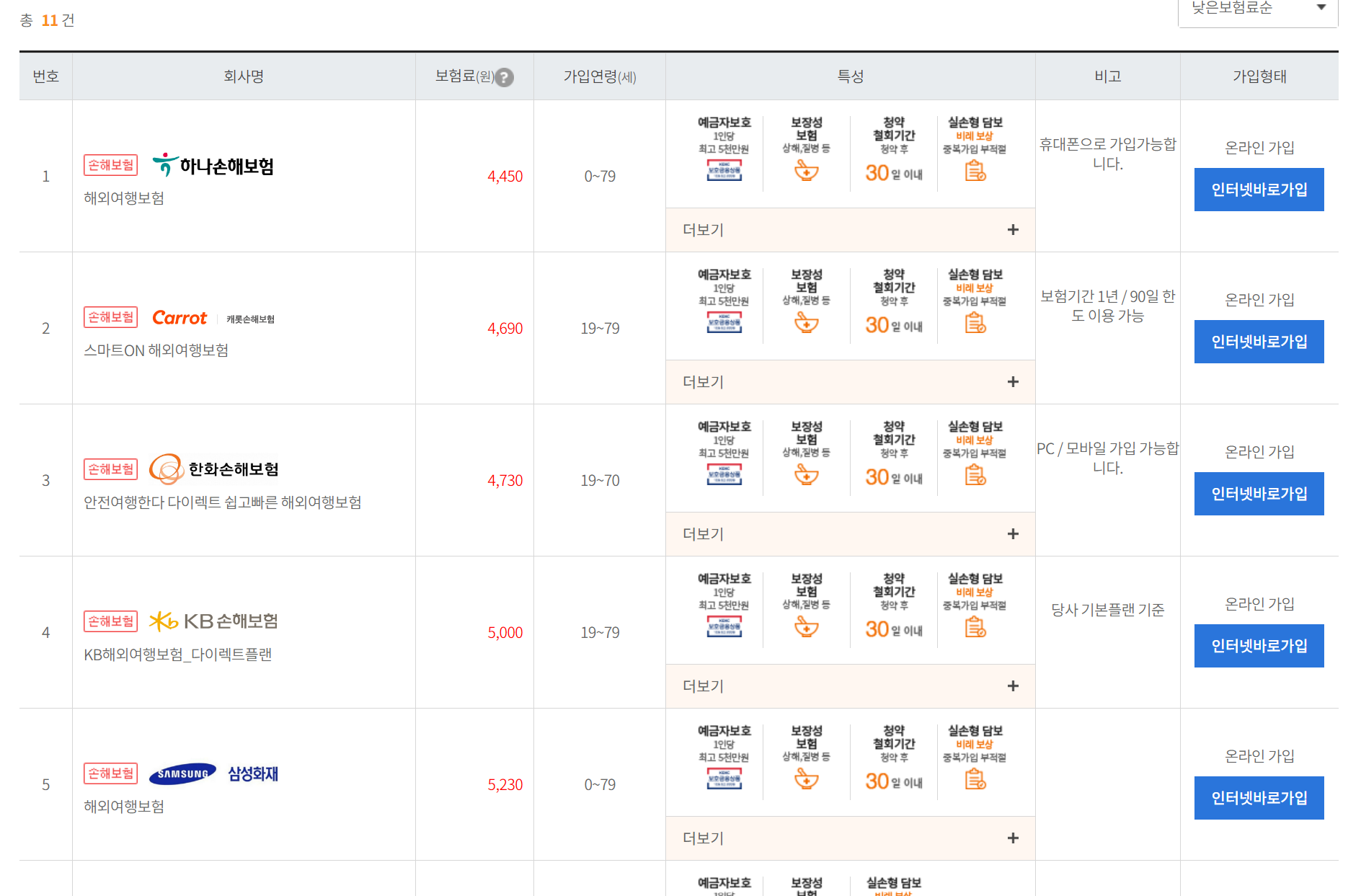The width and height of the screenshot is (1361, 896).
Task: Click the 예금자보호 KDIC badge in row 5
Action: pos(724,779)
